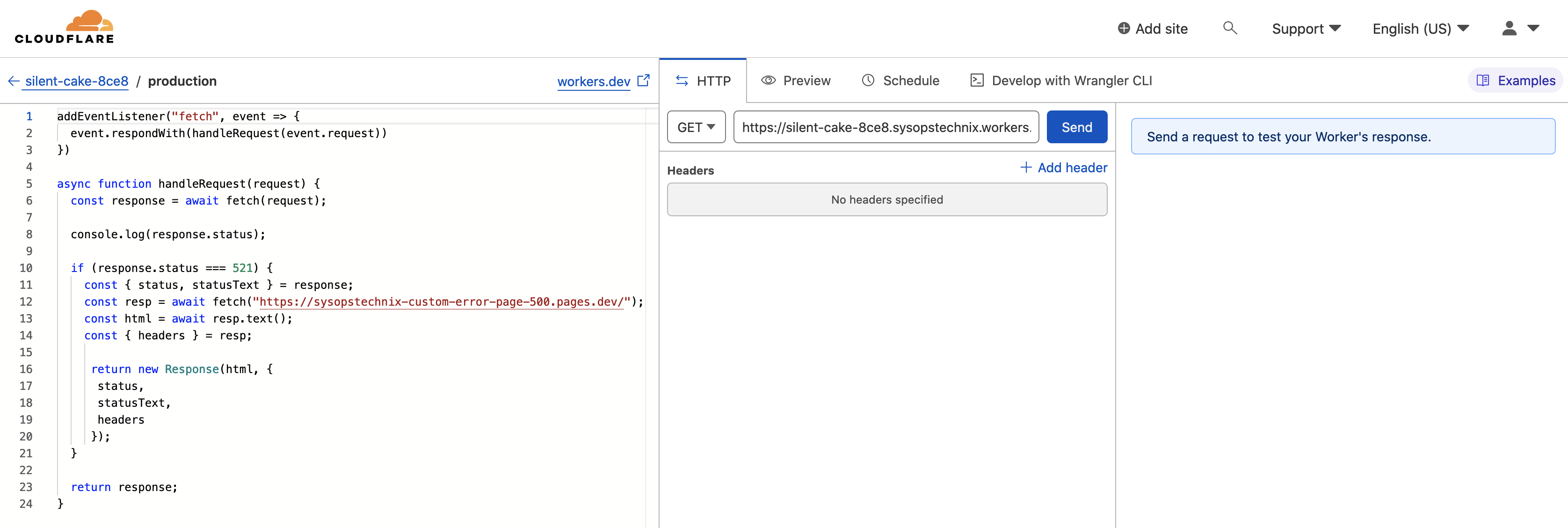Open the English (US) language dropdown
Image resolution: width=1568 pixels, height=528 pixels.
(1420, 29)
